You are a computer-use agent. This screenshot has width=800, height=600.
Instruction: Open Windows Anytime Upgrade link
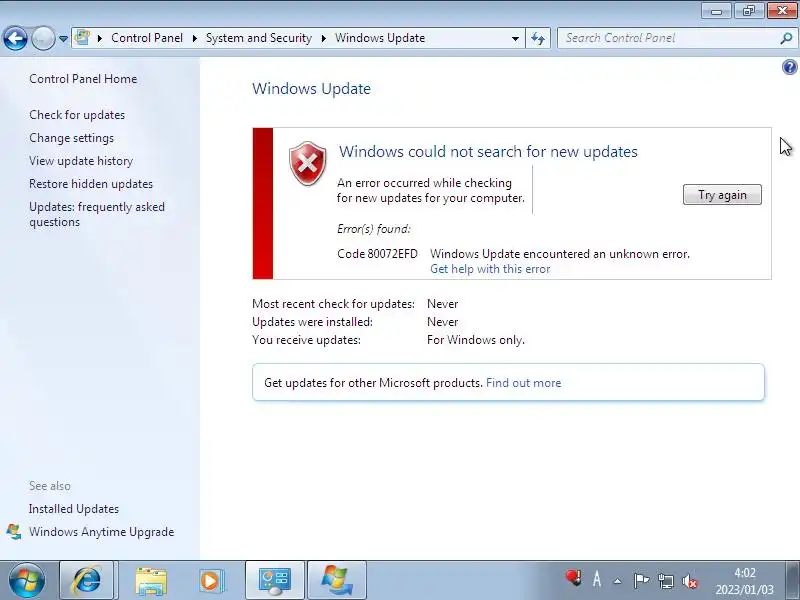(102, 532)
